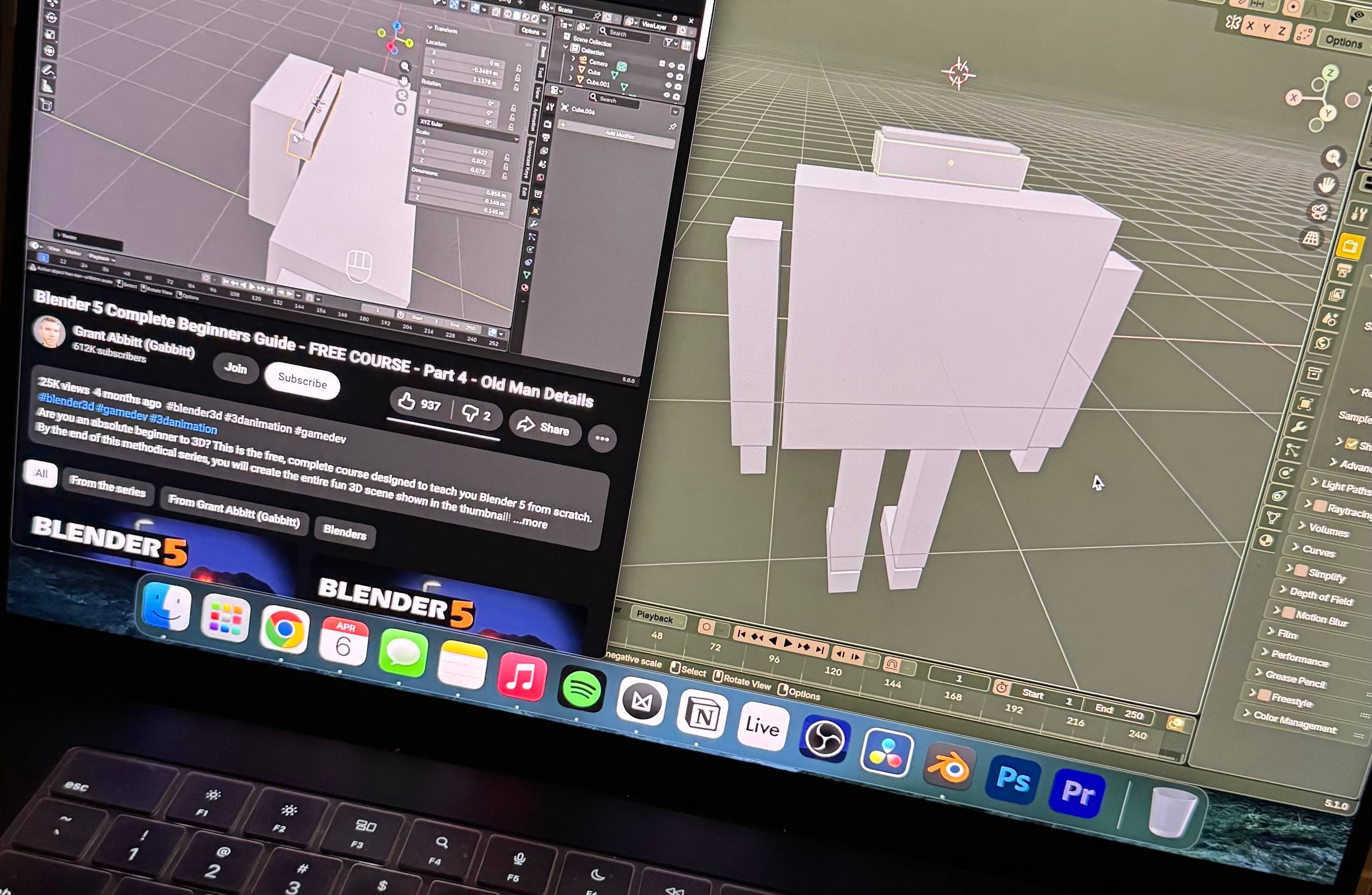Open the View Layer properties tab icon

[1336, 295]
